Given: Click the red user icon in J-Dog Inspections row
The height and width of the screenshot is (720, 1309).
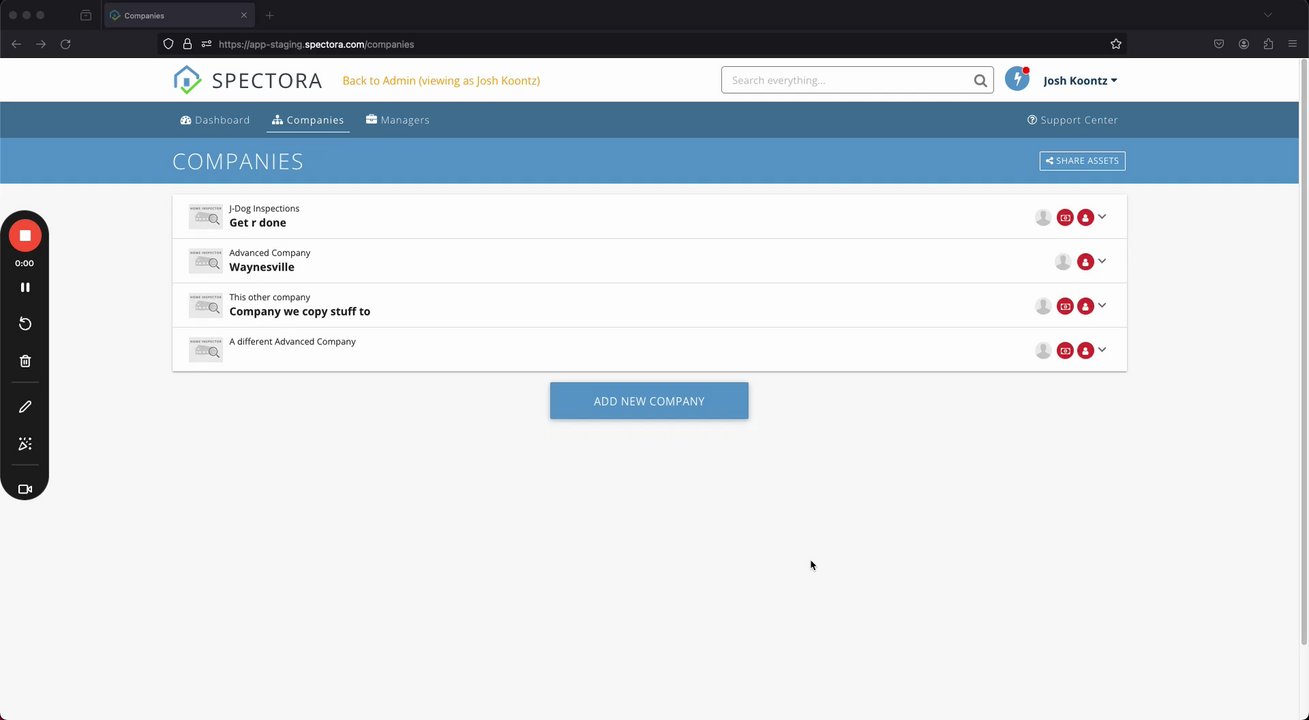Looking at the screenshot, I should click(1085, 217).
